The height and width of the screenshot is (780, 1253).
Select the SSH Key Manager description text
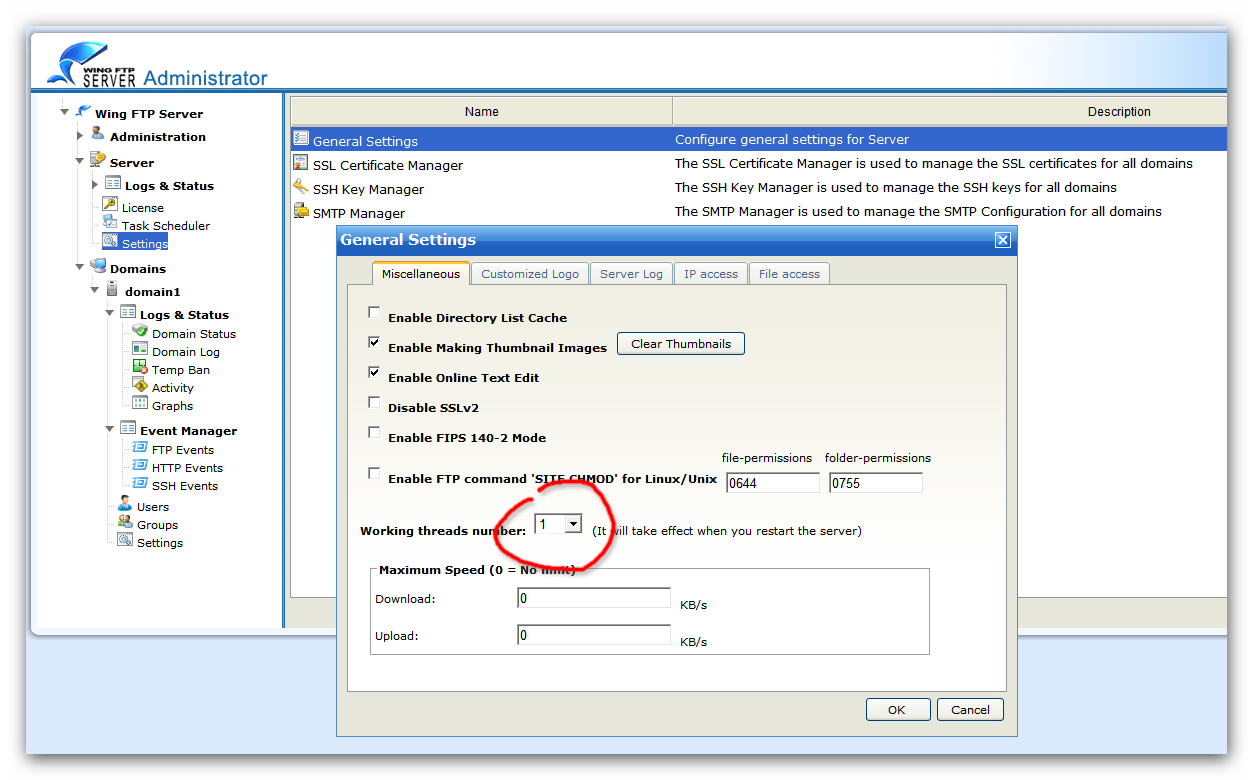[896, 187]
